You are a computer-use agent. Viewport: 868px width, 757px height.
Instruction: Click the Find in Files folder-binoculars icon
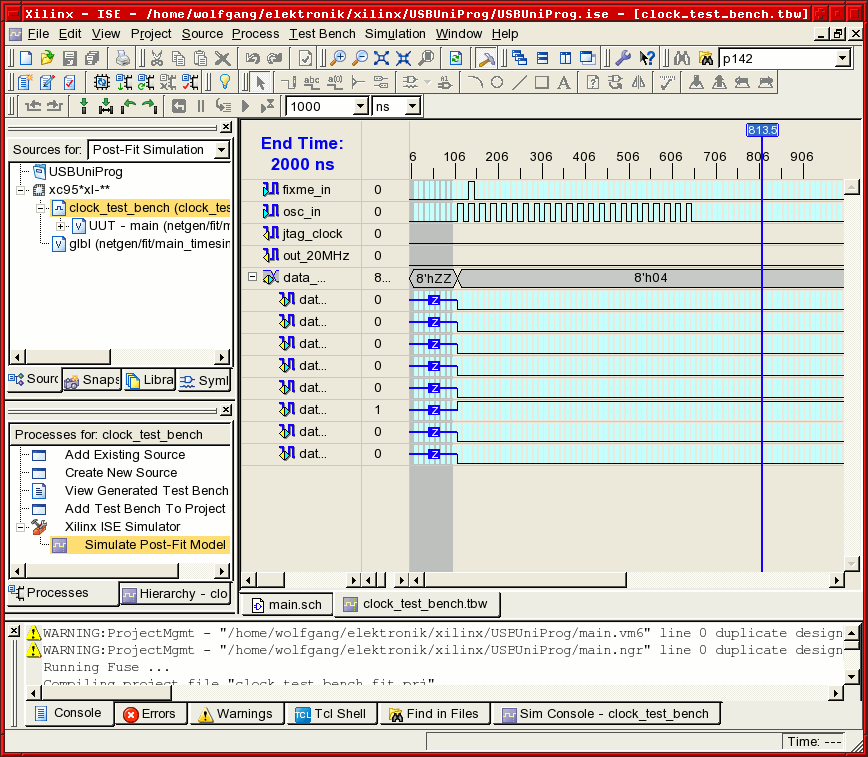[705, 58]
